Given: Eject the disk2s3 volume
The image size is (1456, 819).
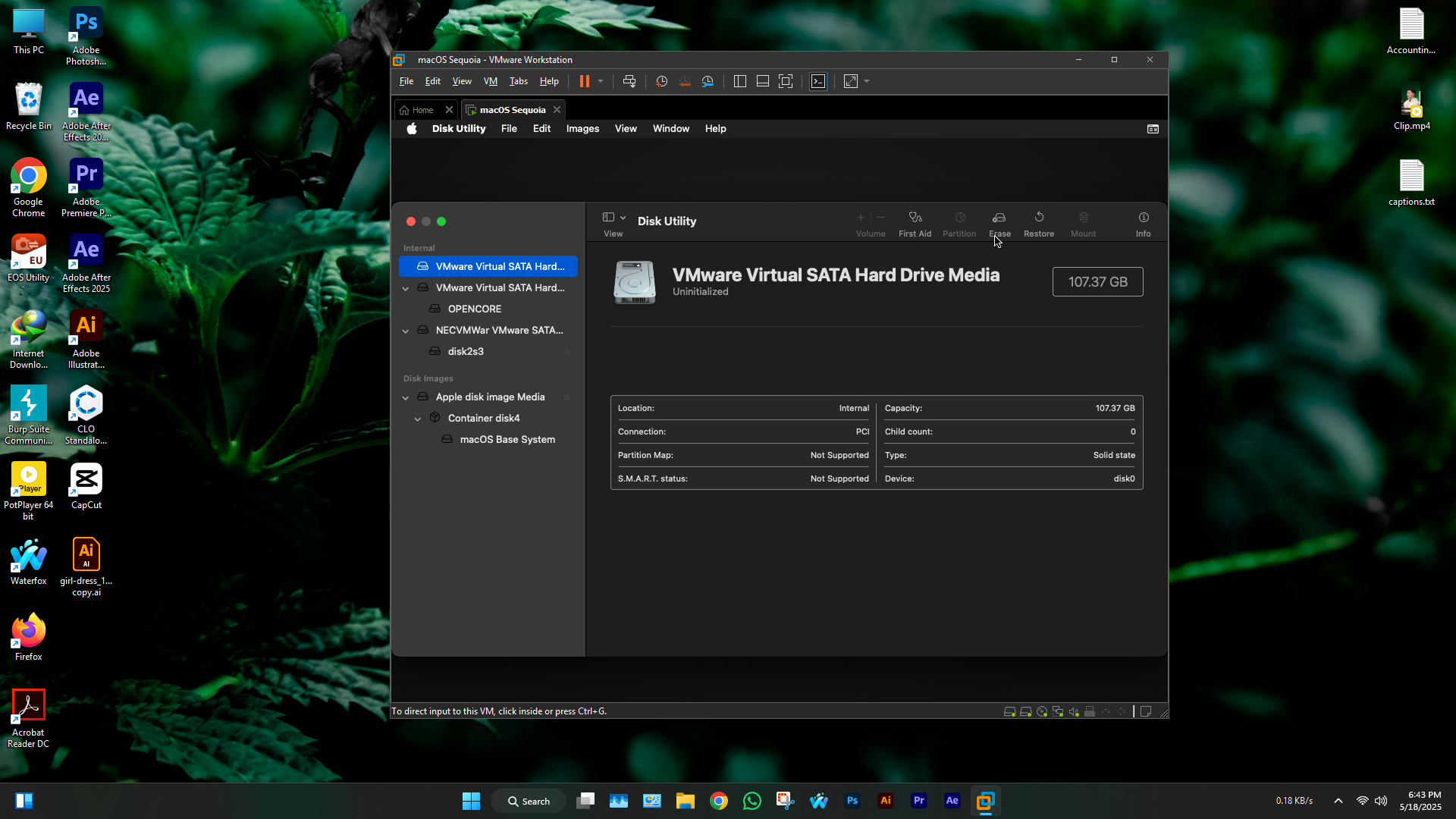Looking at the screenshot, I should [566, 352].
